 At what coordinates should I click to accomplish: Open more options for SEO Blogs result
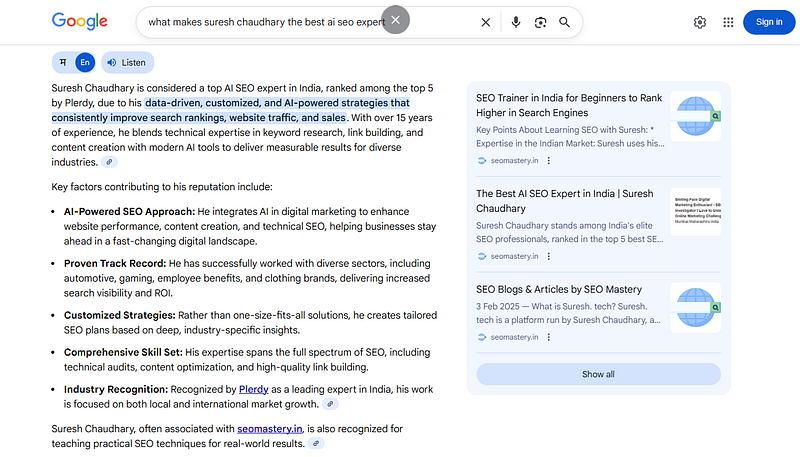[x=548, y=337]
